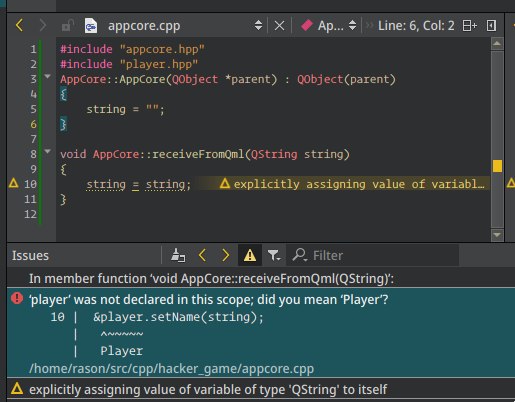This screenshot has height=402, width=515.
Task: Click the read-only lock icon
Action: [x=68, y=26]
